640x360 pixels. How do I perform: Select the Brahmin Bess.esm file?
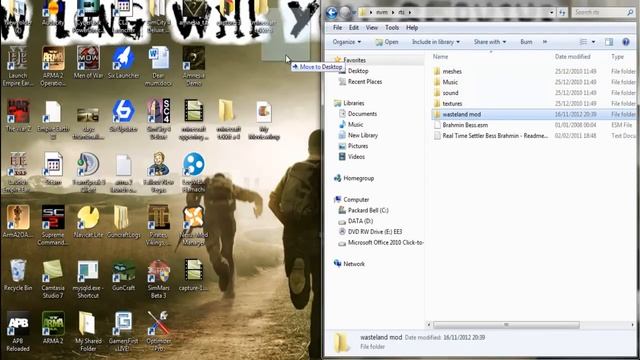465,125
